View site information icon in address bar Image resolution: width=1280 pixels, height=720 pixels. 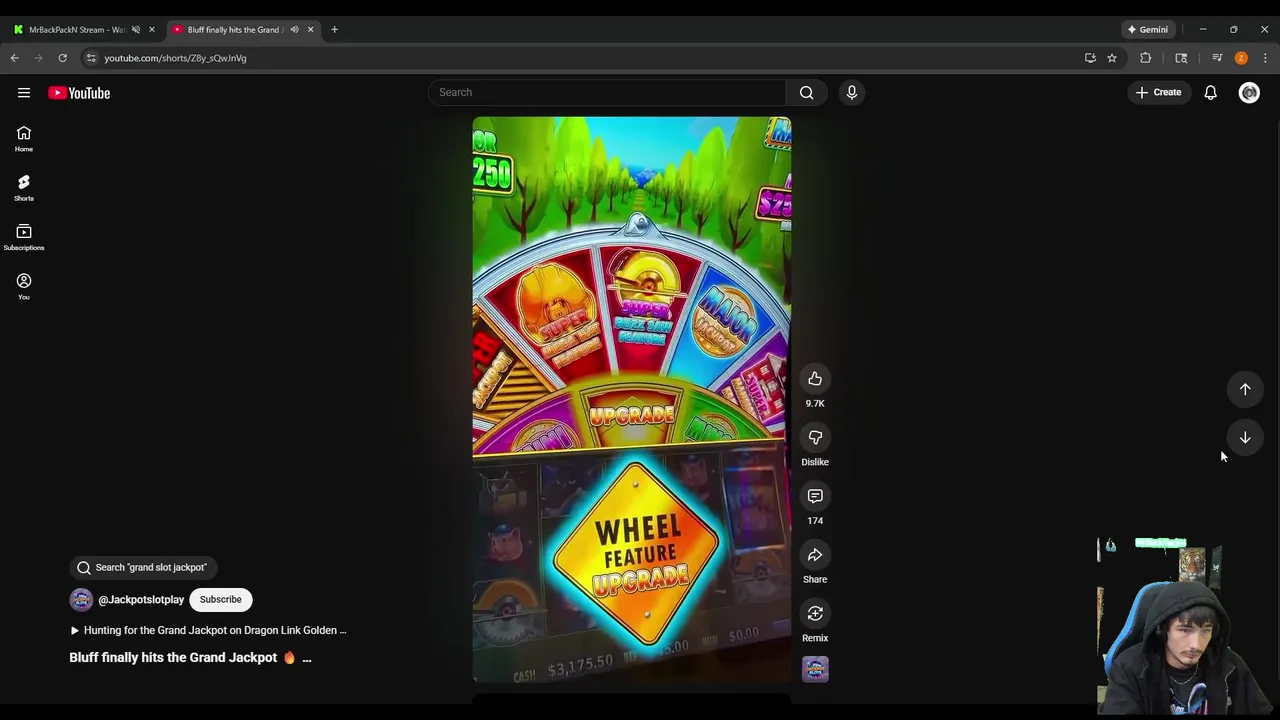pyautogui.click(x=91, y=58)
